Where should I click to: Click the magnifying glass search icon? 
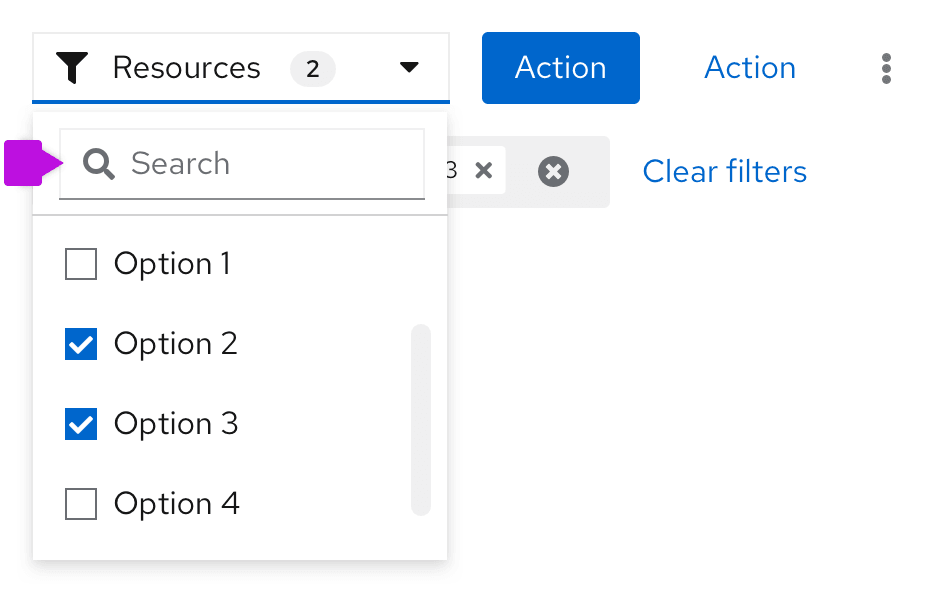click(x=99, y=164)
